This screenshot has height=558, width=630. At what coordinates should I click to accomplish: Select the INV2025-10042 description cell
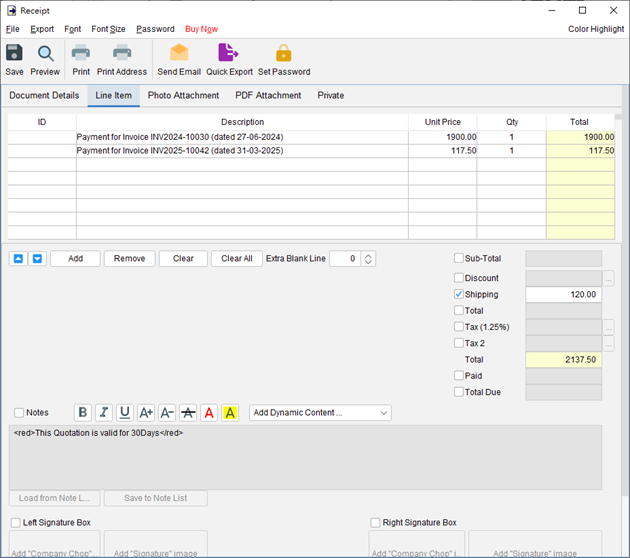click(x=242, y=151)
